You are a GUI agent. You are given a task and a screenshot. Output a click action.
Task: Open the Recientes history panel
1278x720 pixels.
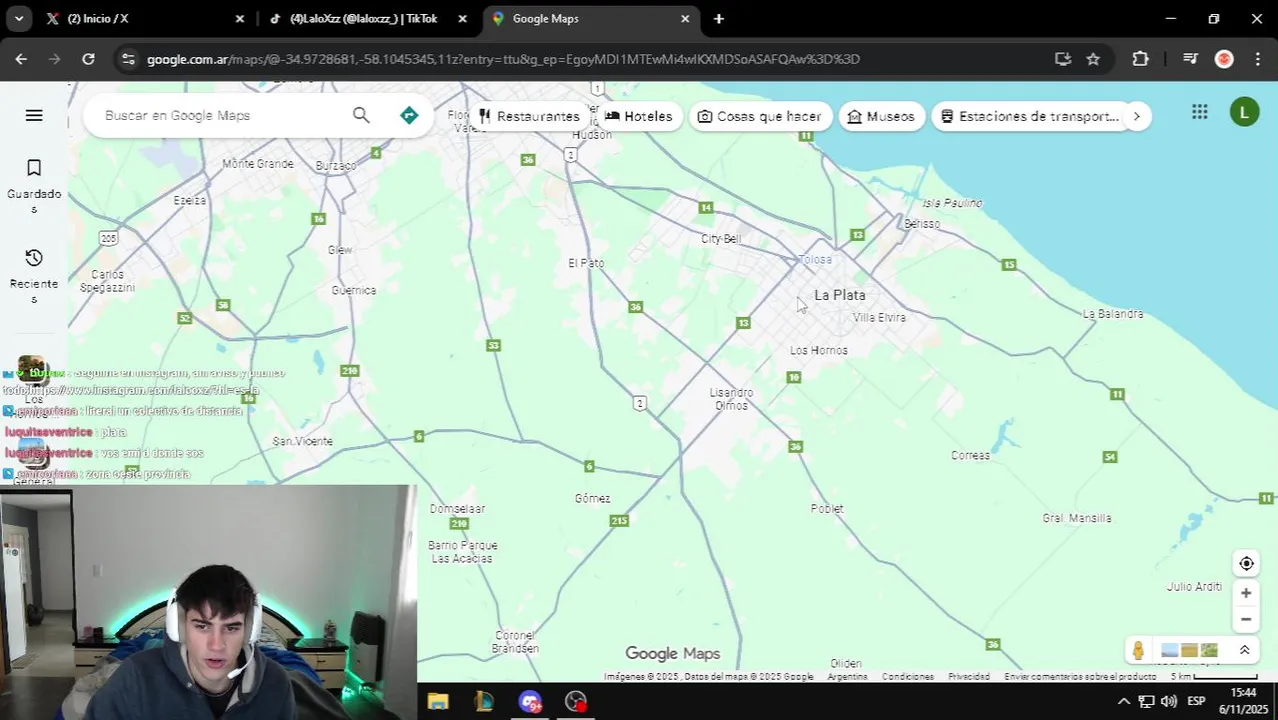pos(34,277)
